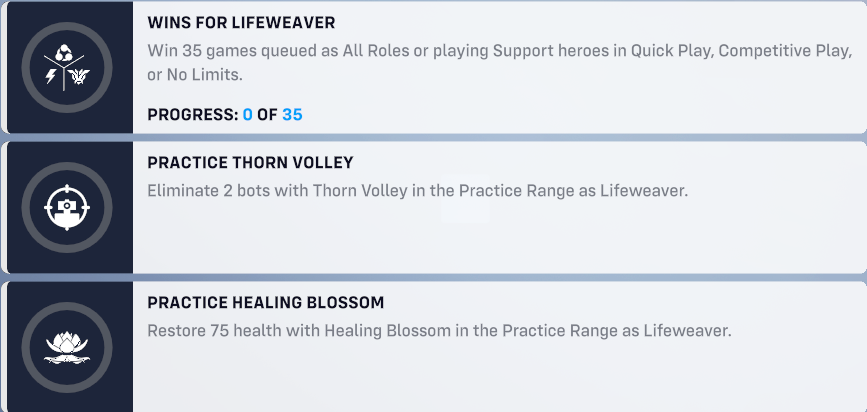Click the practice bot crosshair icon
Viewport: 867px width, 412px height.
point(67,207)
